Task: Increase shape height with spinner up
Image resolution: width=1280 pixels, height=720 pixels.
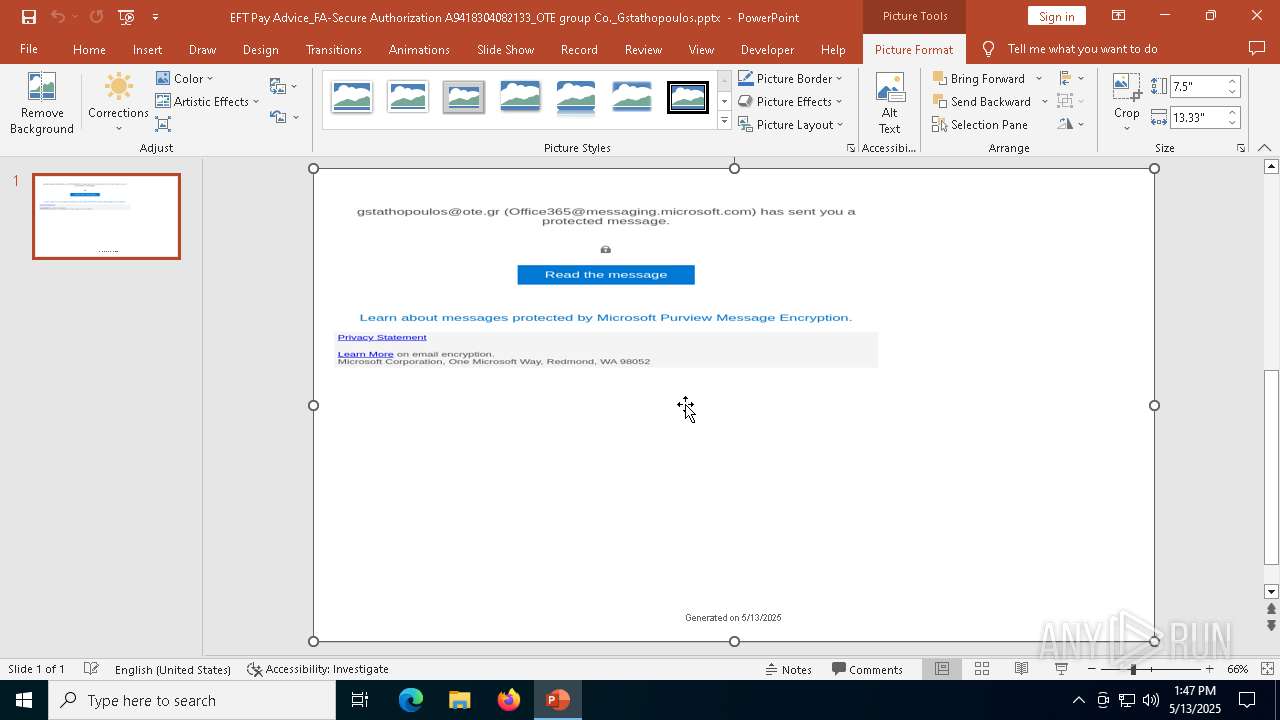Action: tap(1232, 81)
